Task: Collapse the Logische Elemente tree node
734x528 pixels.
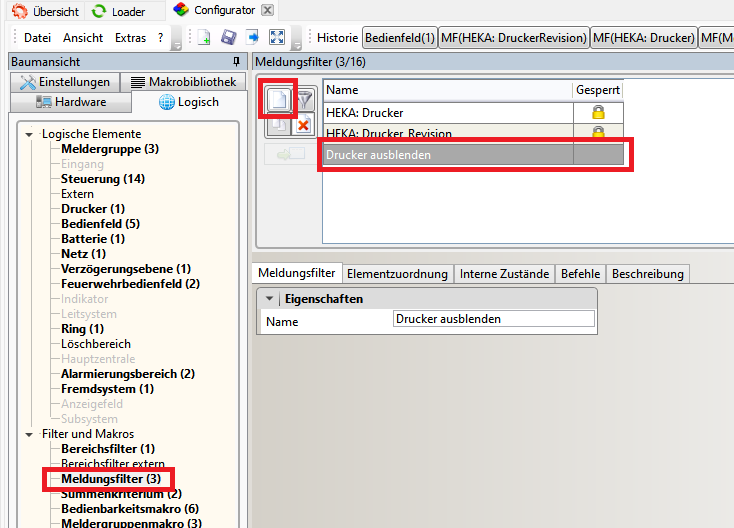Action: click(29, 134)
